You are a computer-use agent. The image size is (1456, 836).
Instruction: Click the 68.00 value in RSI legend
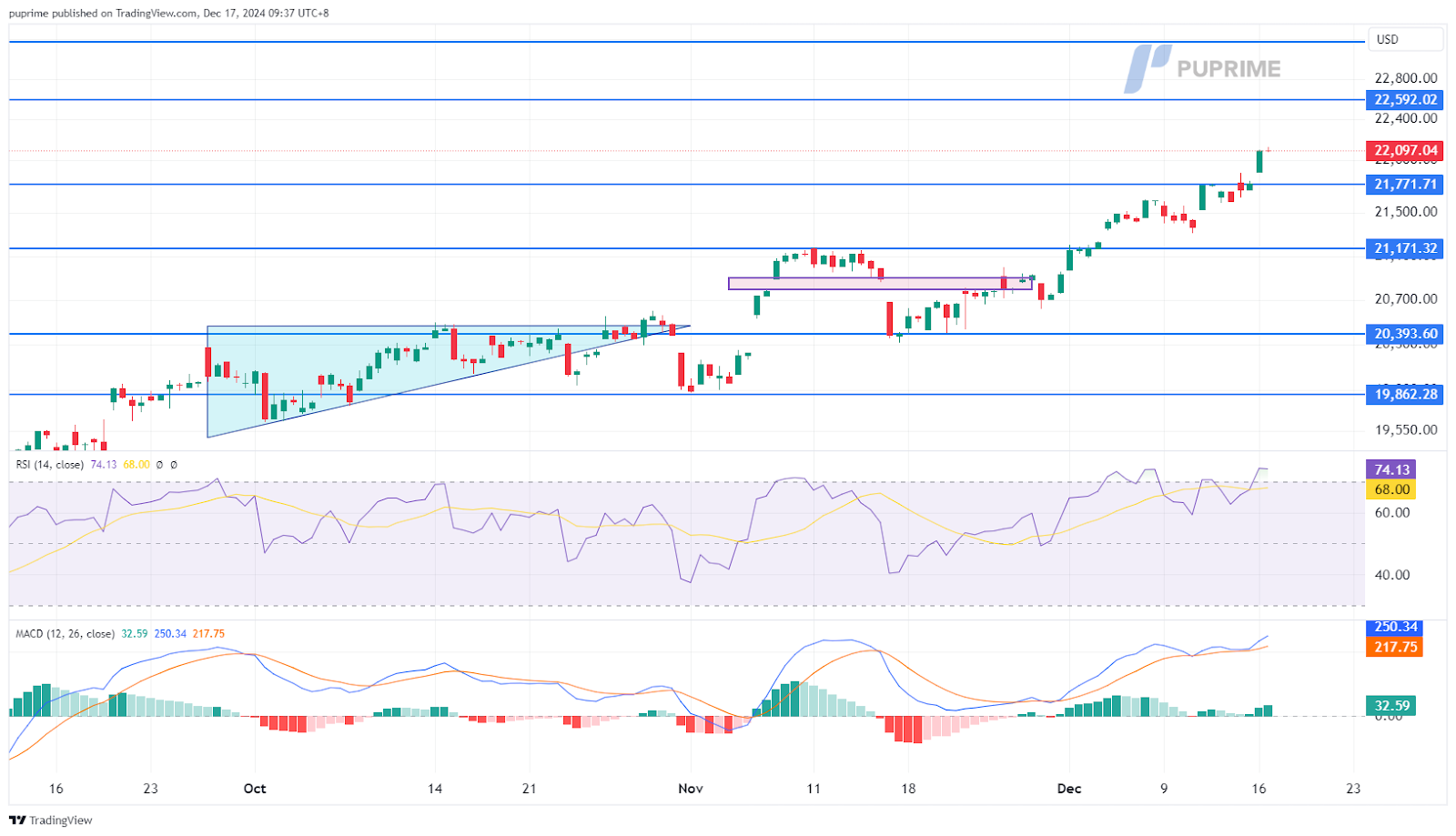tap(136, 465)
